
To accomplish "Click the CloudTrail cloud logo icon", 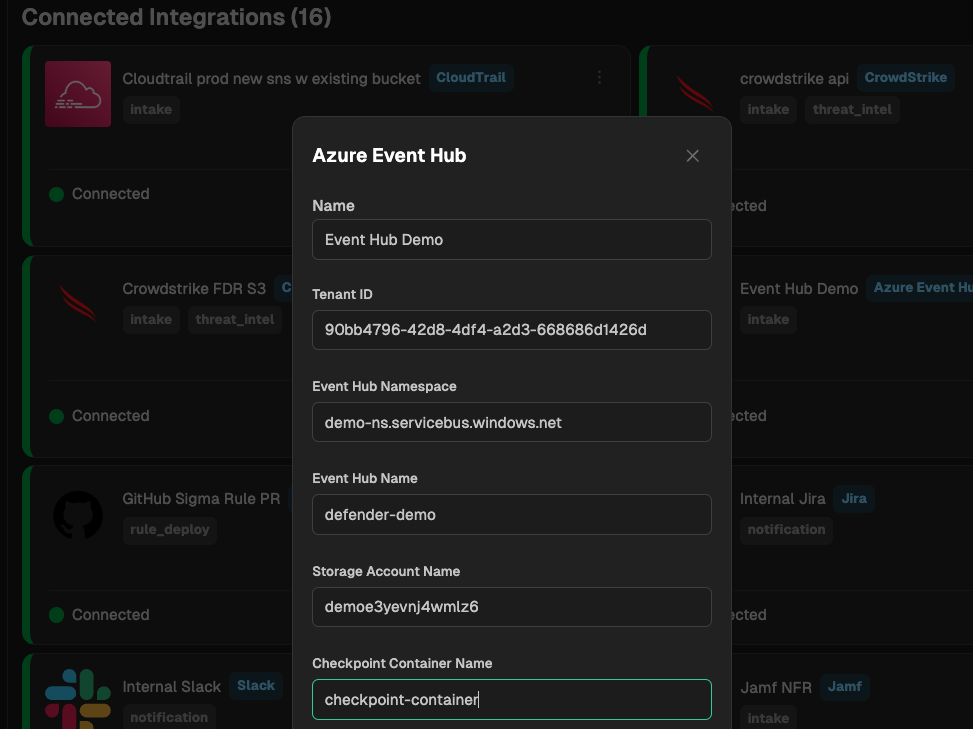I will 78,94.
